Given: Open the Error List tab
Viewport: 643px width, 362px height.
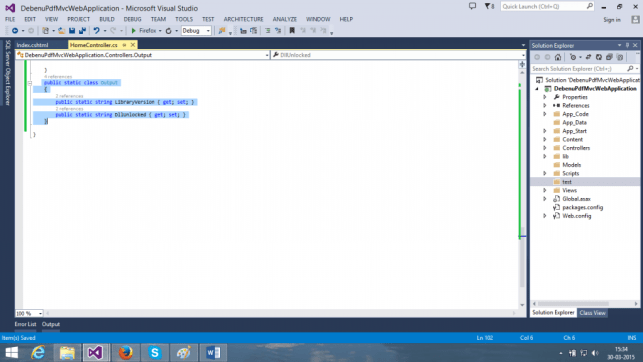Looking at the screenshot, I should (25, 324).
